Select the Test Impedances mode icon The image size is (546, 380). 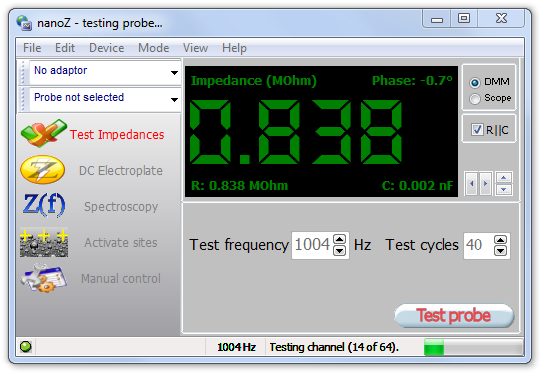(x=44, y=134)
